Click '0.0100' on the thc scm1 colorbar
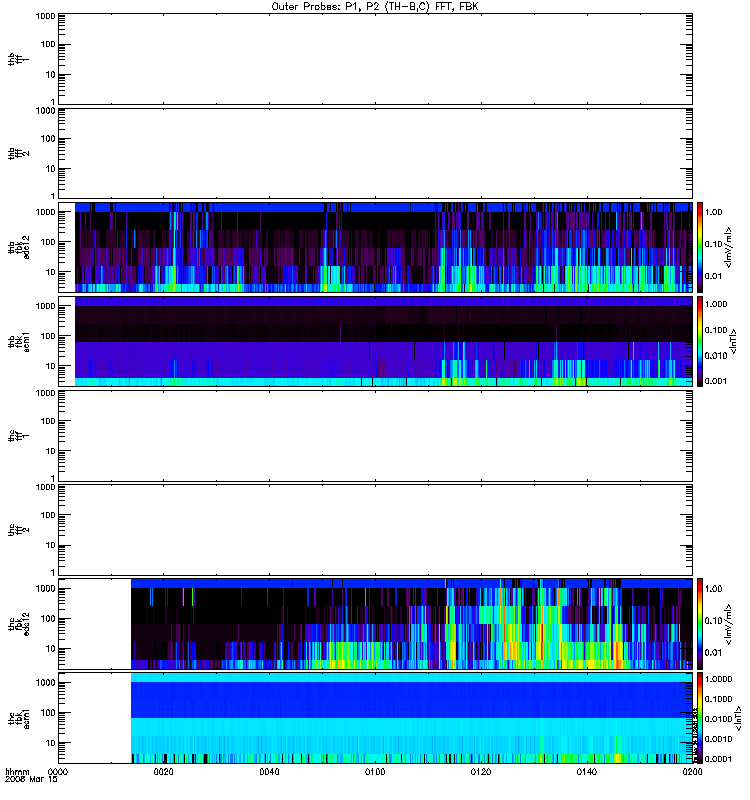 [x=718, y=719]
